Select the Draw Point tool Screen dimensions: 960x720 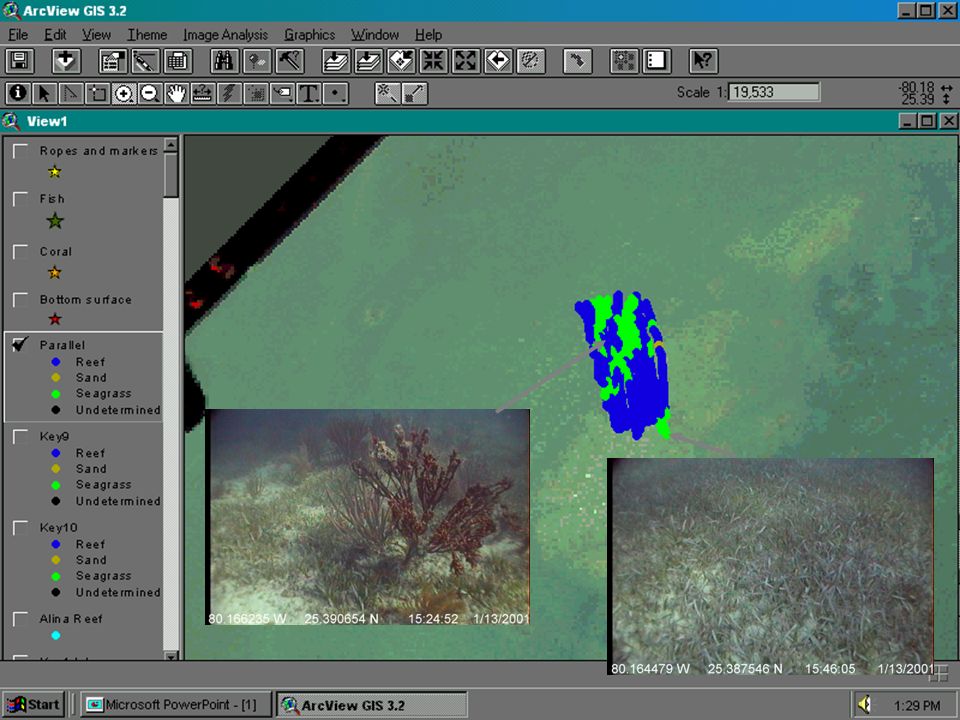(336, 93)
